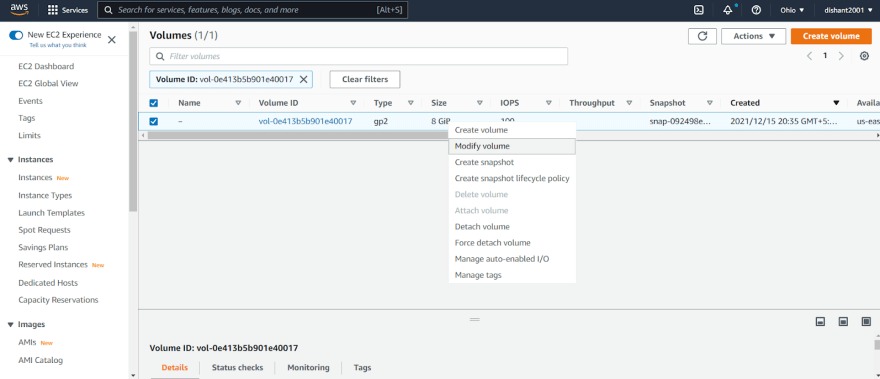Choose Modify volume in context menu

point(512,147)
